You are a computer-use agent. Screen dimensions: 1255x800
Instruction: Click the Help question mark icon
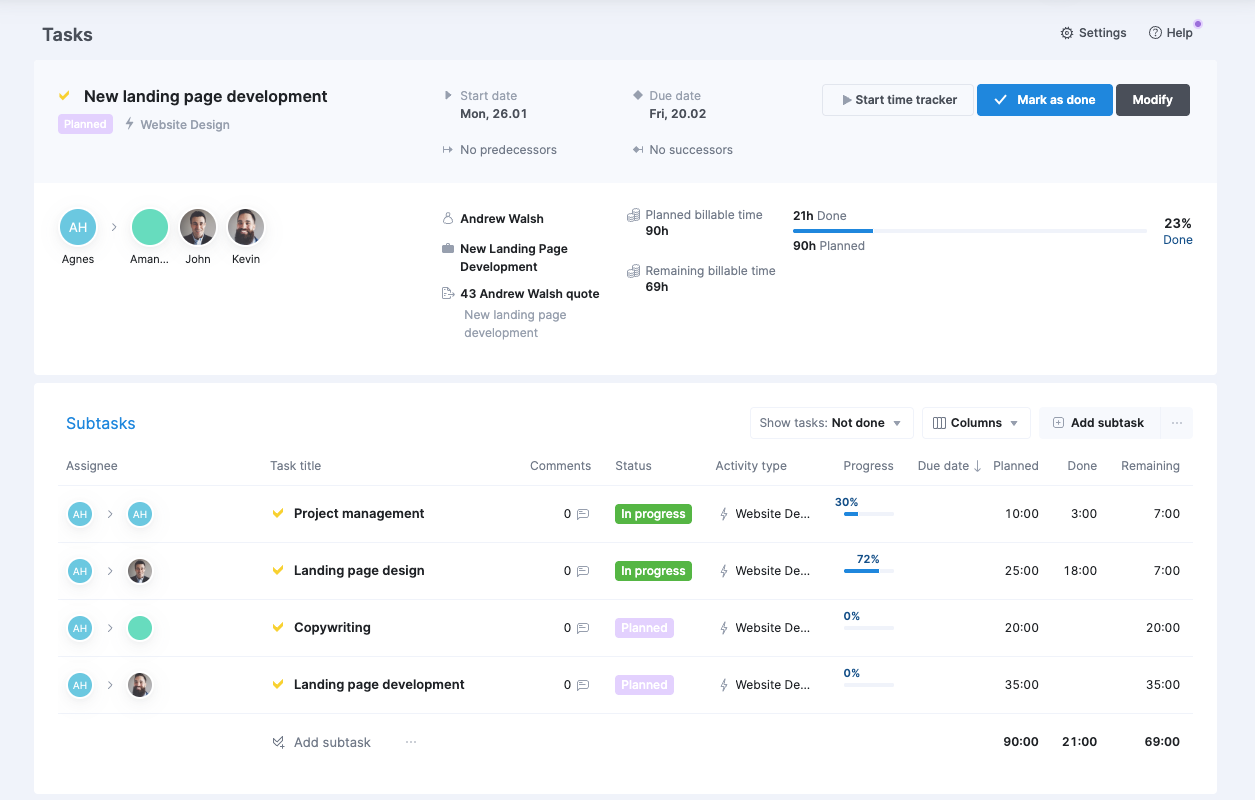(1155, 33)
